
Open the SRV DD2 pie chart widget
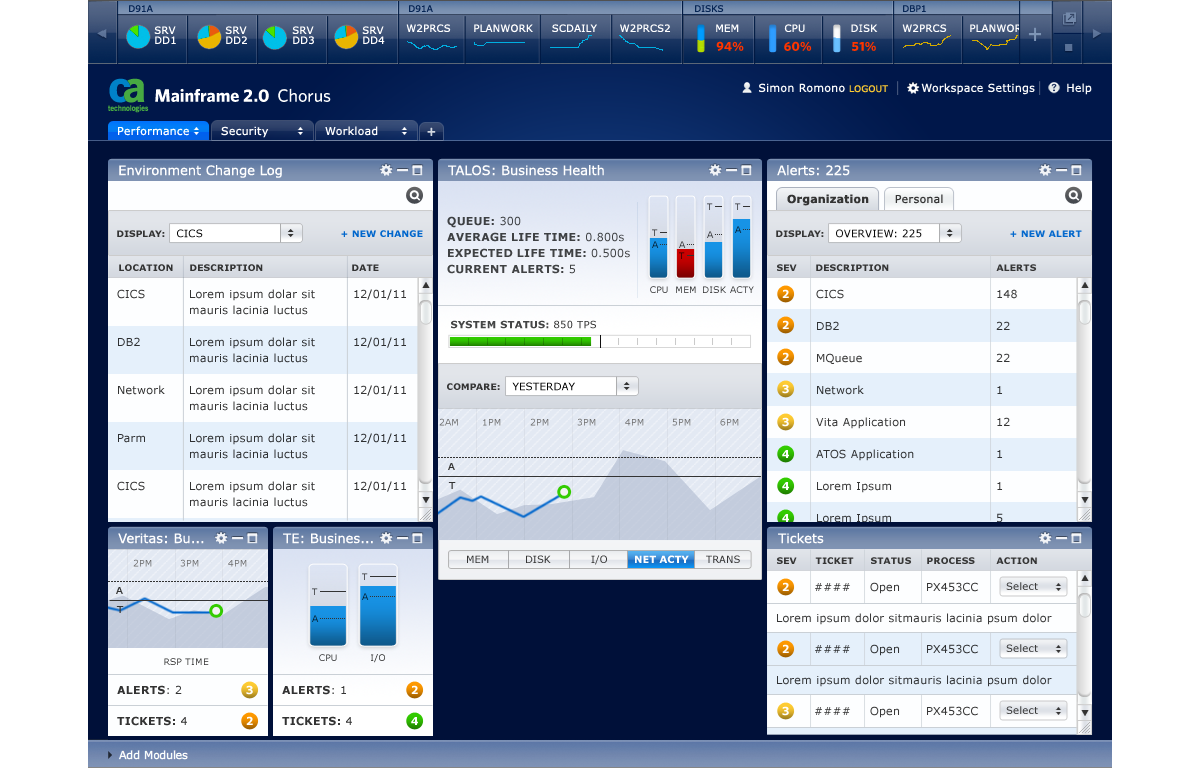(x=223, y=37)
